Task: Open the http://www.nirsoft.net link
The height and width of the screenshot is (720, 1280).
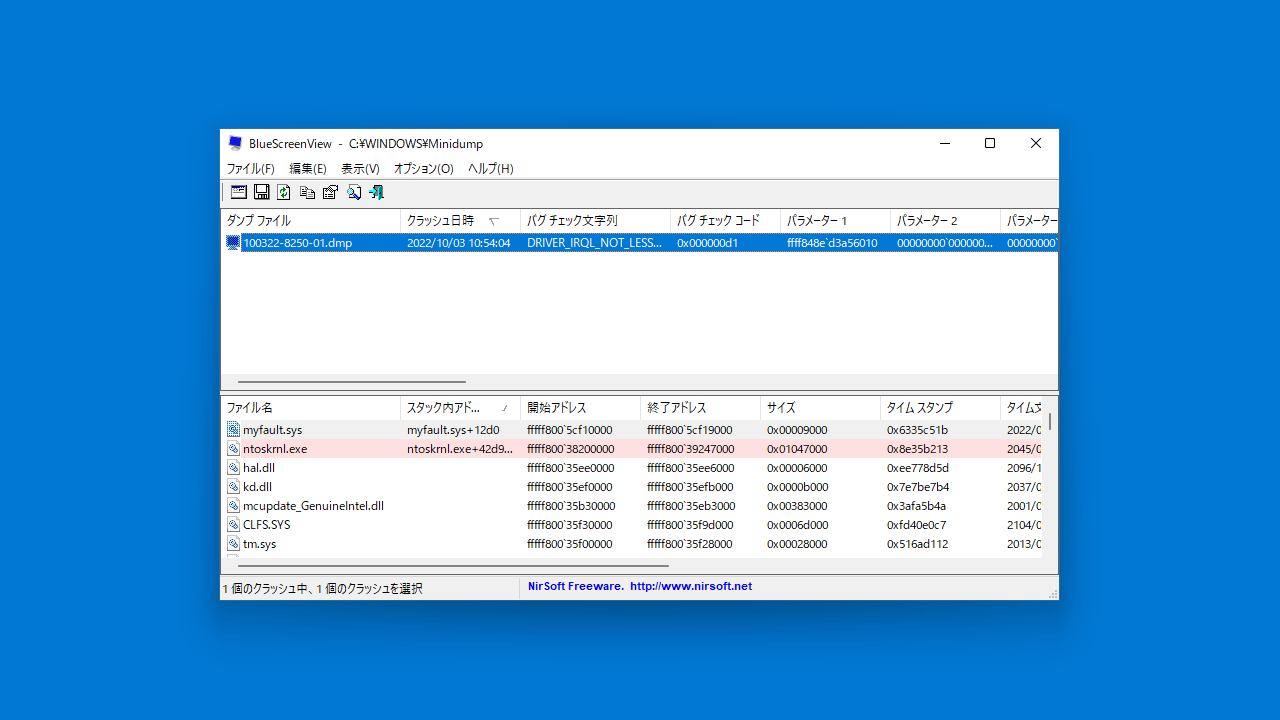Action: point(691,587)
